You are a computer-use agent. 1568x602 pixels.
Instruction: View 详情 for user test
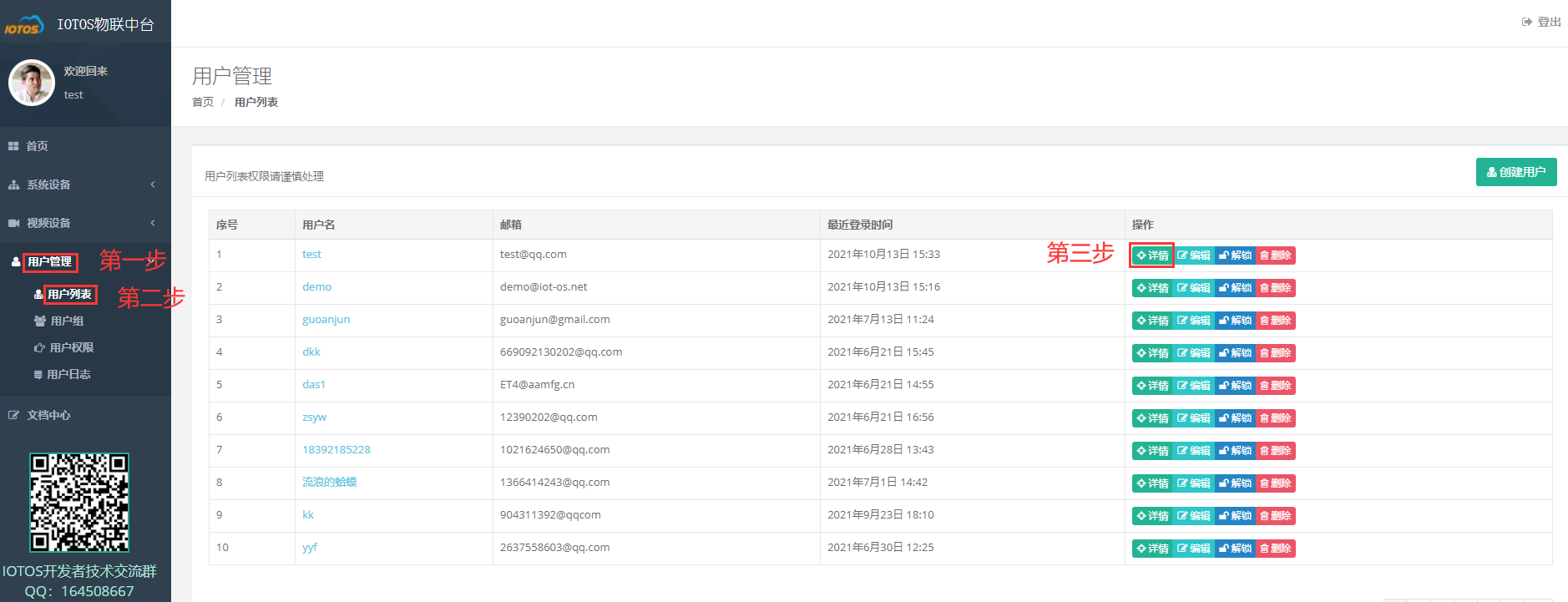[x=1152, y=255]
